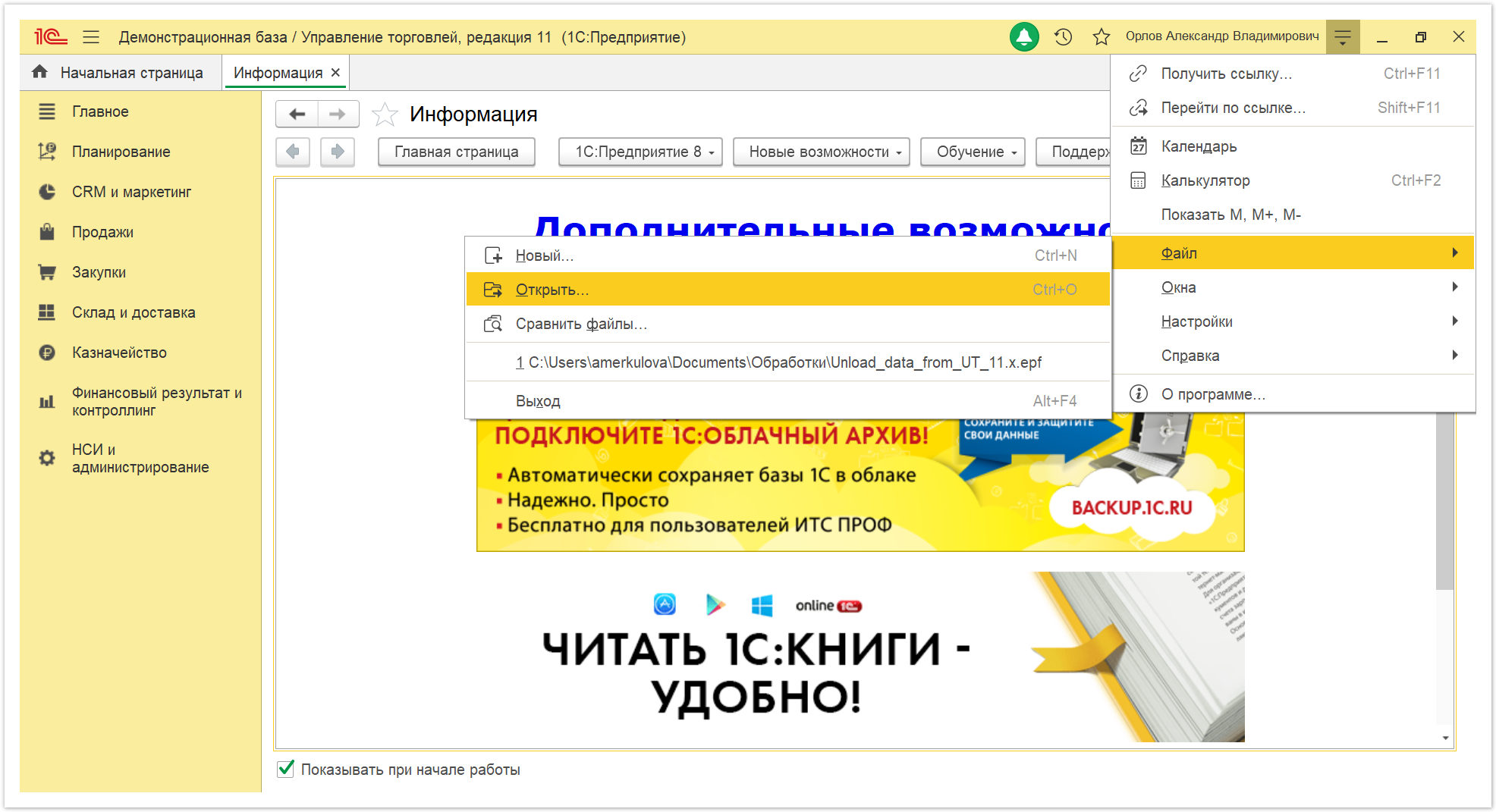1496x812 pixels.
Task: Choose Сравнить файлы… in the submenu
Action: click(x=787, y=324)
